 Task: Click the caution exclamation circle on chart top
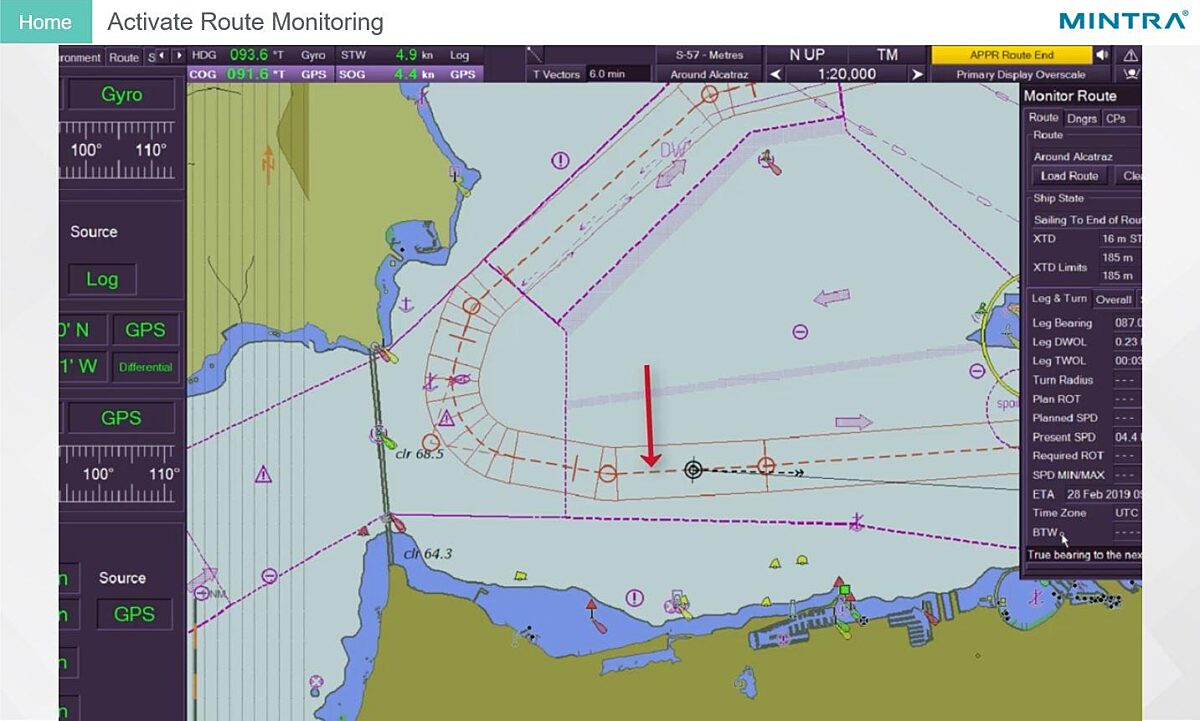click(560, 160)
